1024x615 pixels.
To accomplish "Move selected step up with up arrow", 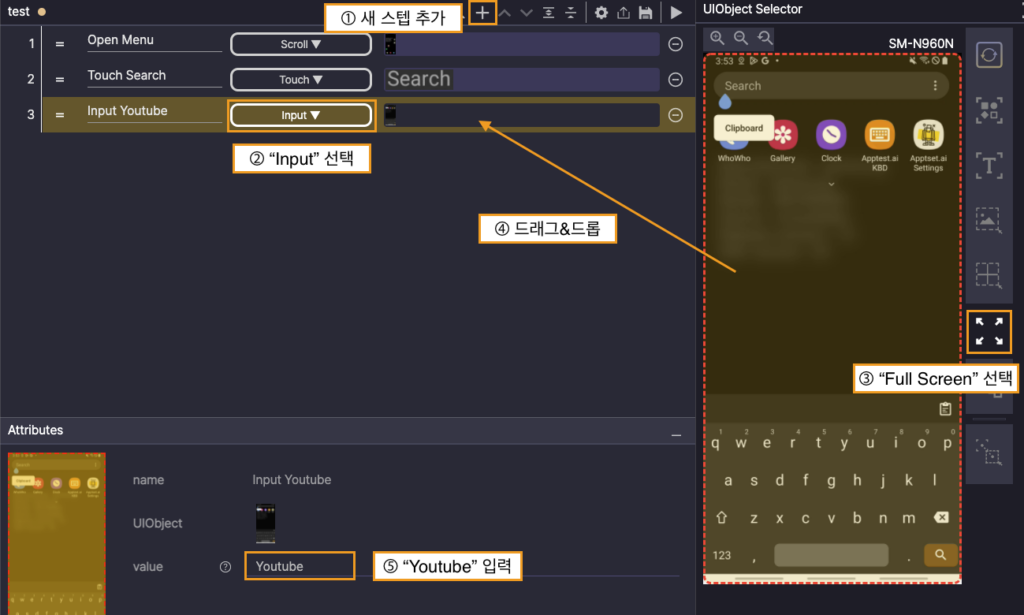I will 505,13.
